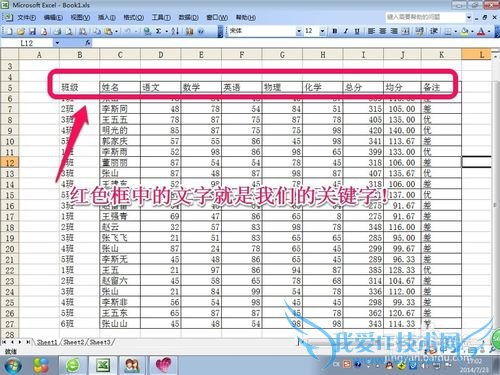
Task: Open the 视图 (View) menu
Action: tap(80, 18)
